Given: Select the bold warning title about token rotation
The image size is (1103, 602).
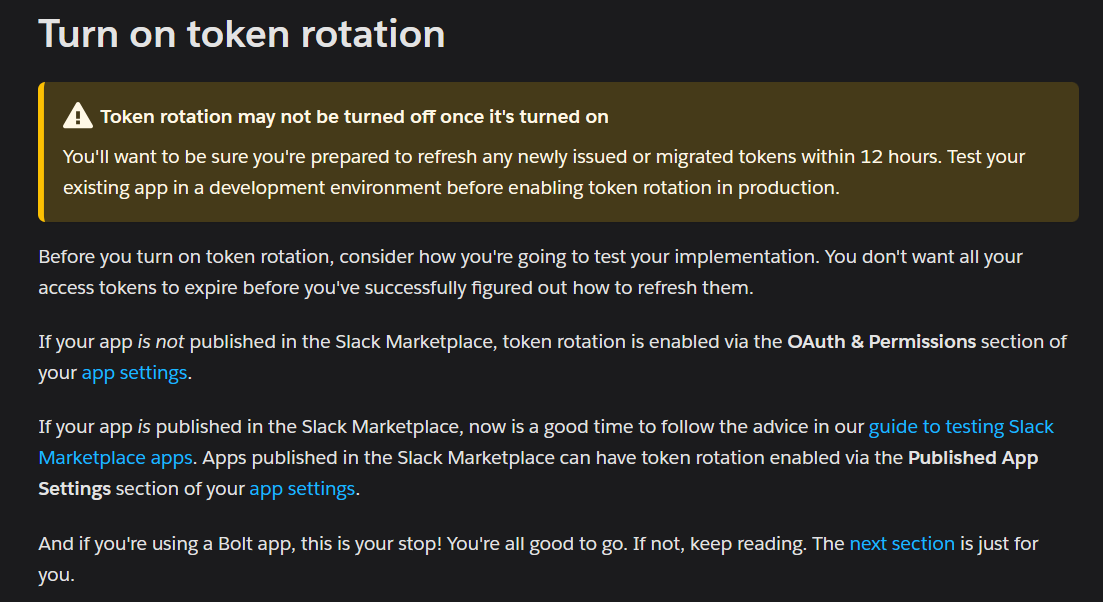Looking at the screenshot, I should [354, 117].
